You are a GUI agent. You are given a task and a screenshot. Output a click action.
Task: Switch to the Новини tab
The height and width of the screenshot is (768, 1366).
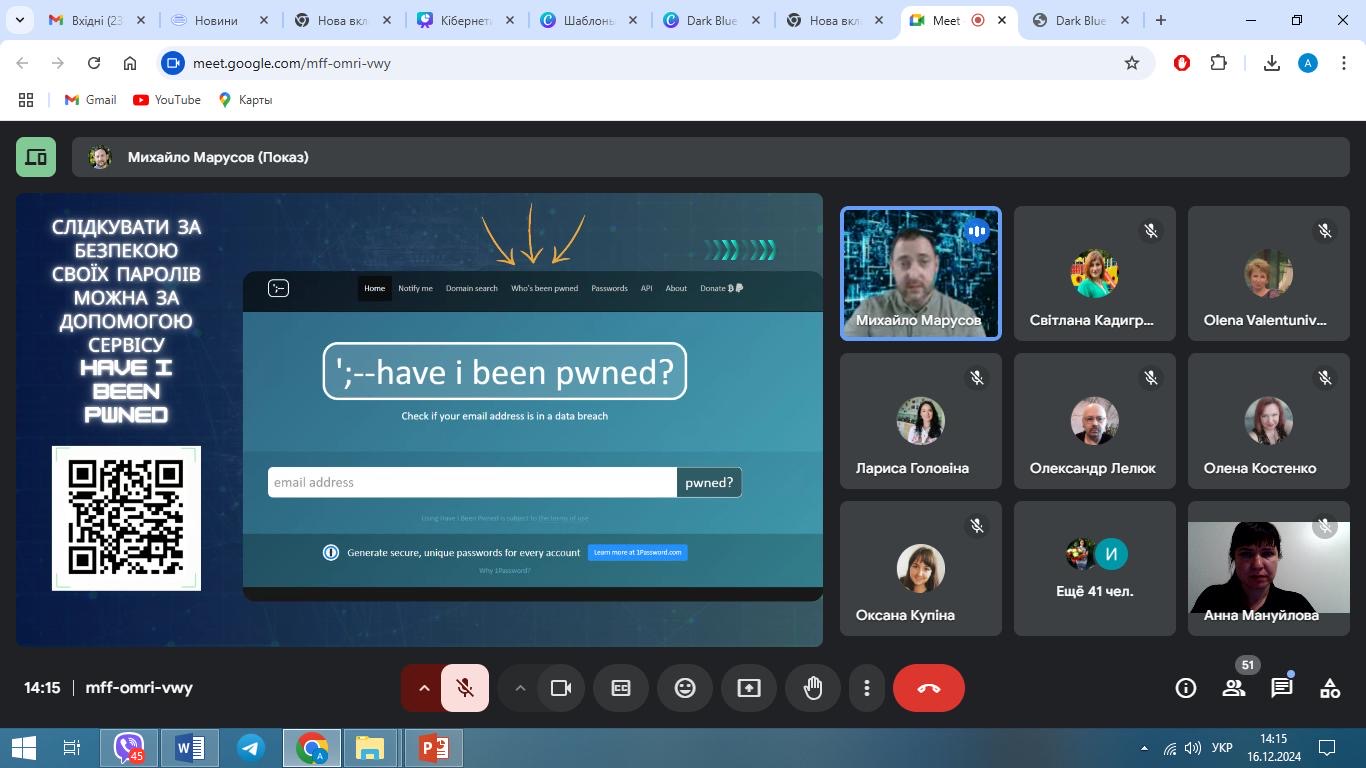pyautogui.click(x=218, y=20)
